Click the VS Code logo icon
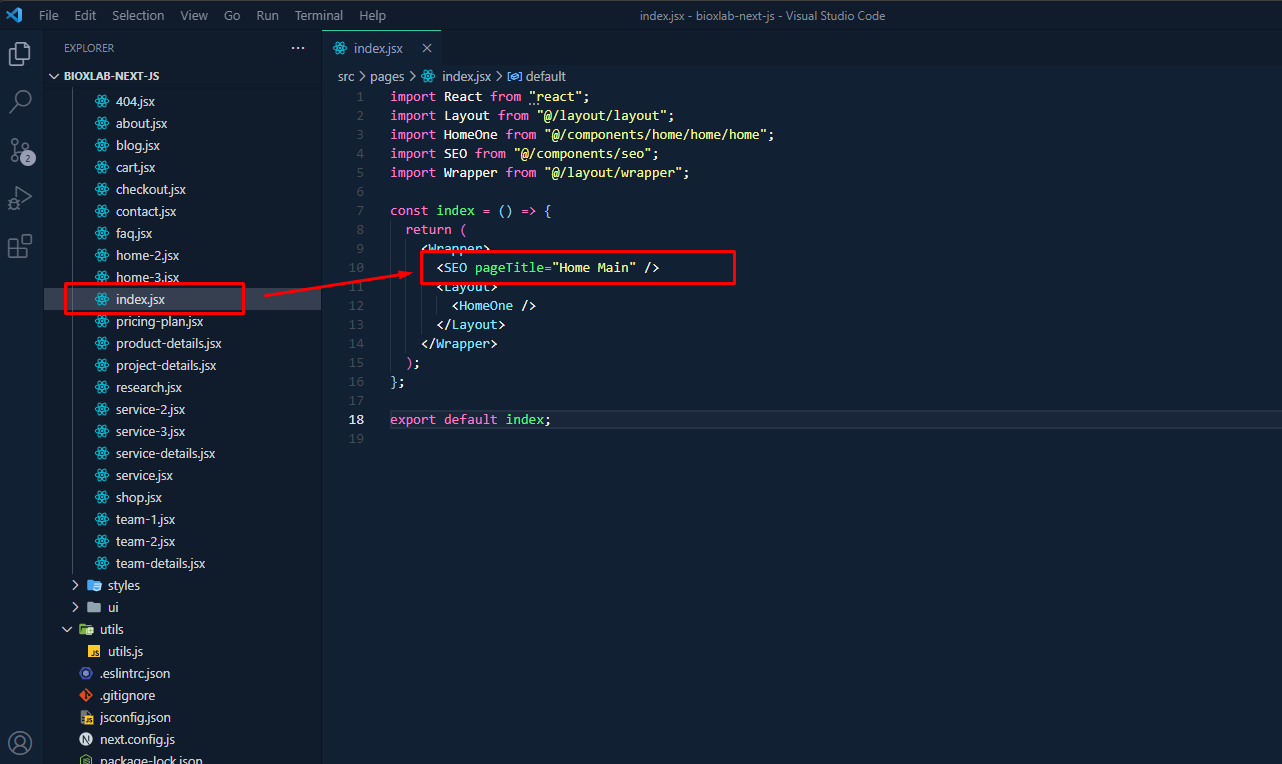Viewport: 1282px width, 764px height. tap(14, 15)
